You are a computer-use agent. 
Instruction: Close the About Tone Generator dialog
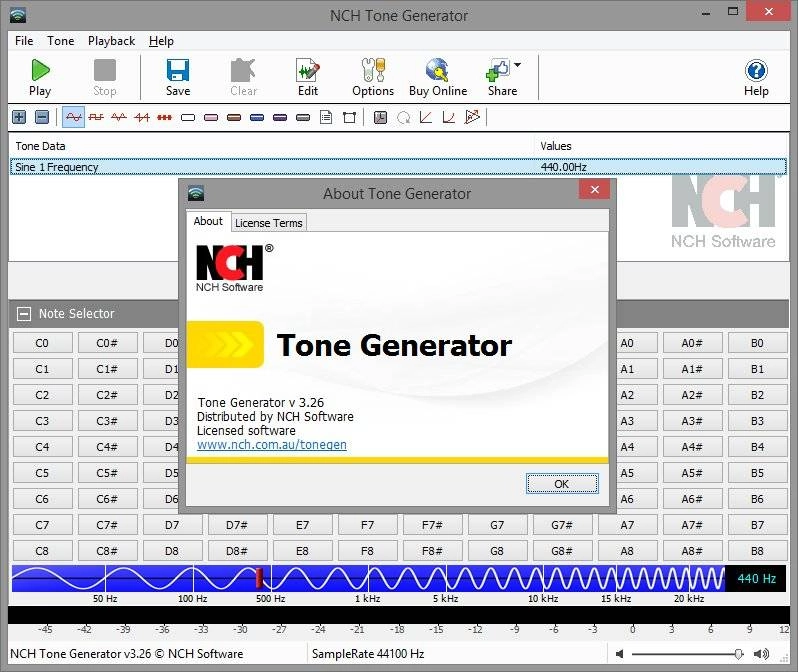pos(594,189)
